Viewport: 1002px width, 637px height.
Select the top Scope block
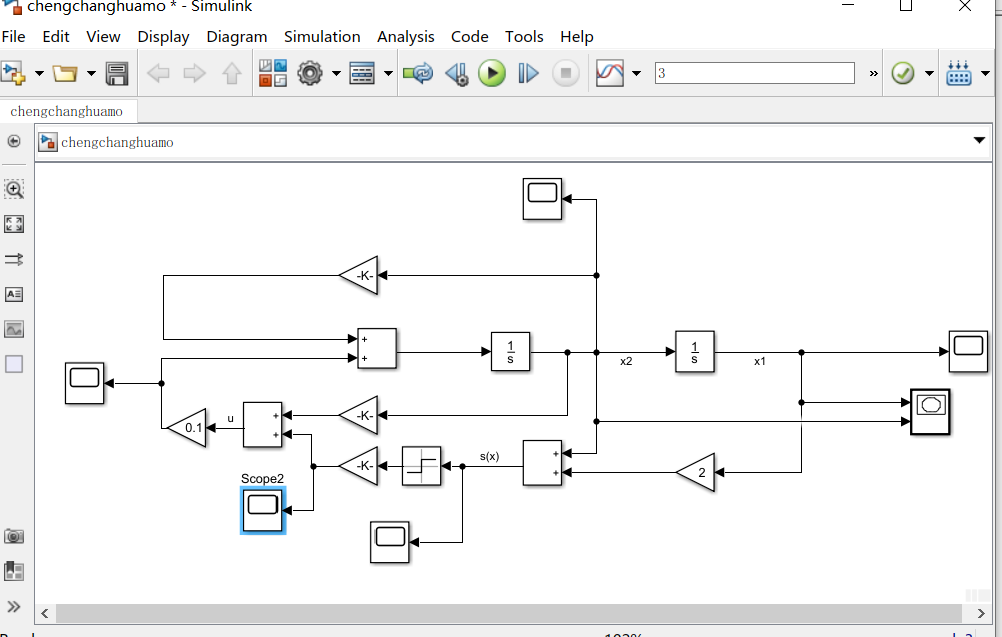543,199
